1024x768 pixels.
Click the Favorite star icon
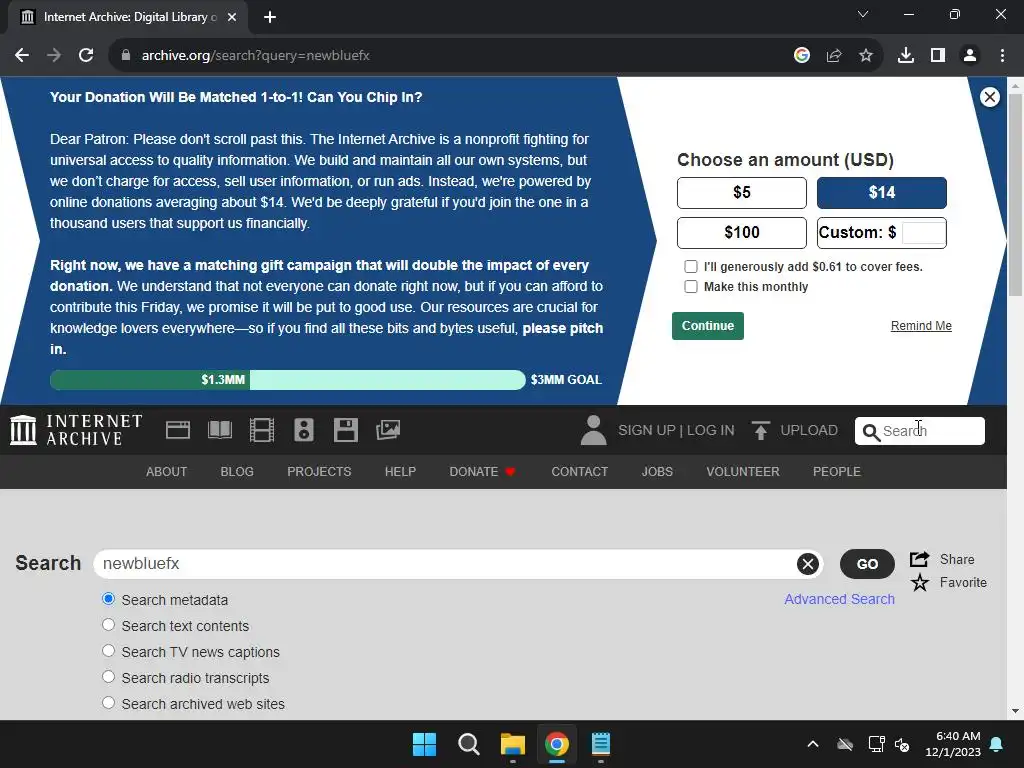point(920,582)
